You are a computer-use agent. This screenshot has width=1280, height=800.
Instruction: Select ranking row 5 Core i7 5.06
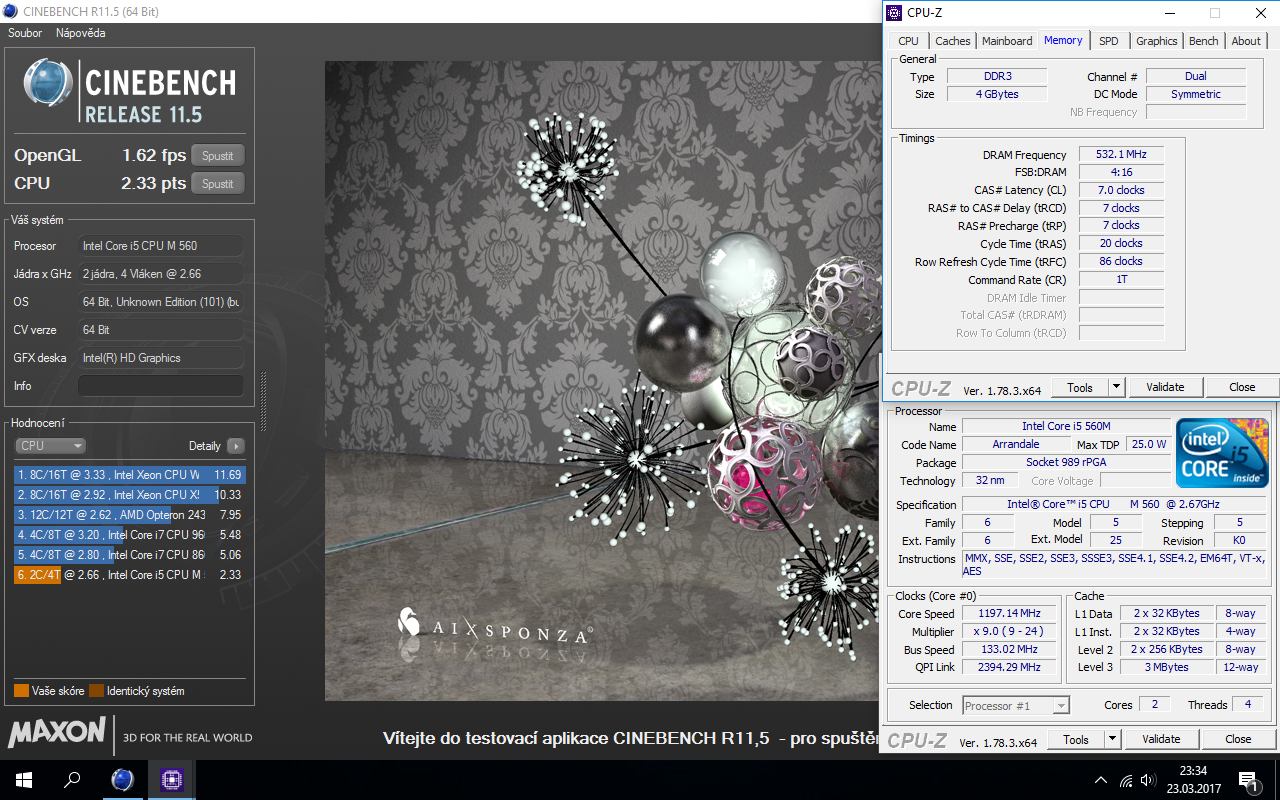[130, 555]
